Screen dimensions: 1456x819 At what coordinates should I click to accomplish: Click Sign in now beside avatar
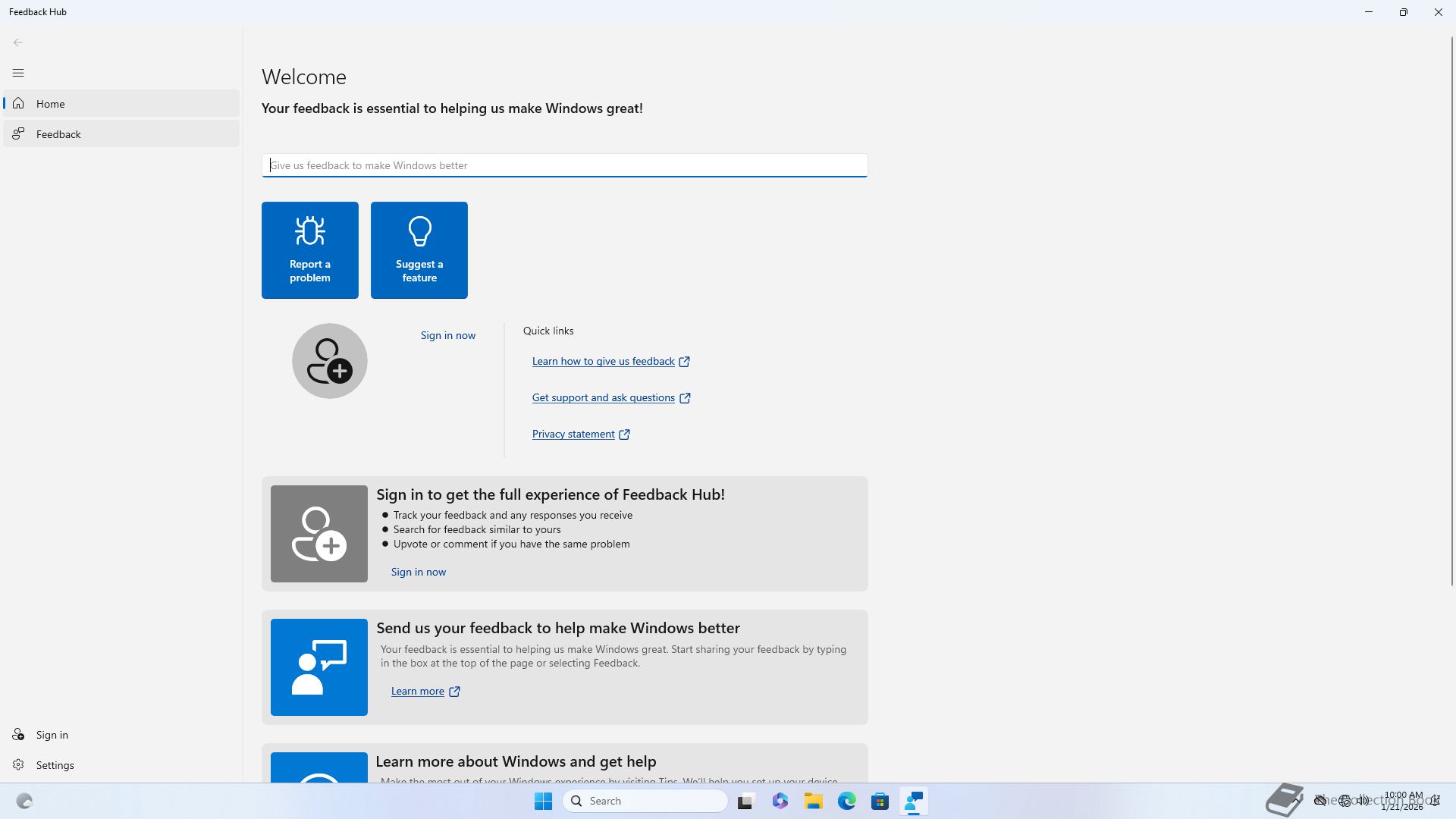[447, 335]
